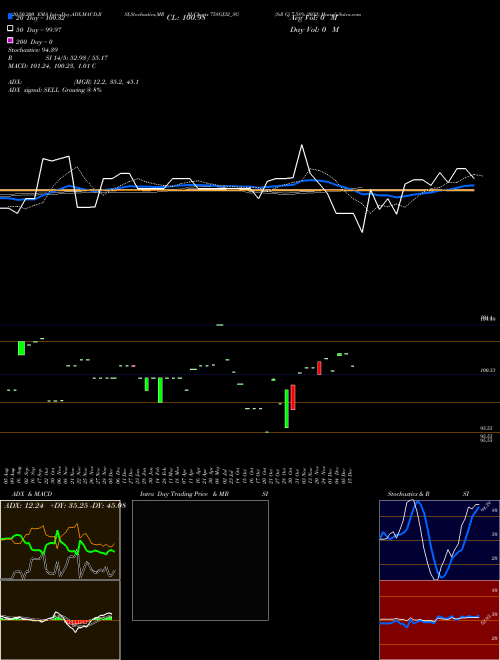Click the ADX: 12.24 +DY: 35.25 readout
The width and height of the screenshot is (500, 660).
[x=65, y=506]
